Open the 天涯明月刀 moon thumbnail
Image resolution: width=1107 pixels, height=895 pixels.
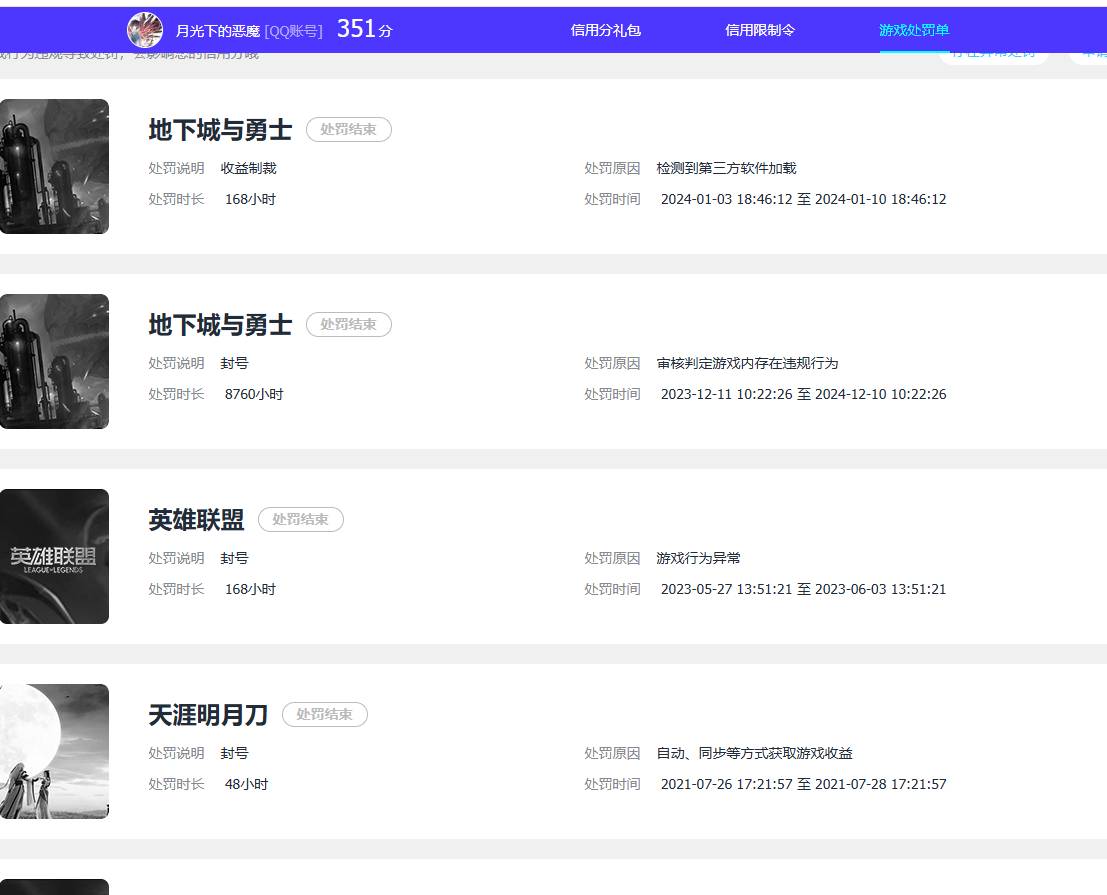tap(54, 751)
